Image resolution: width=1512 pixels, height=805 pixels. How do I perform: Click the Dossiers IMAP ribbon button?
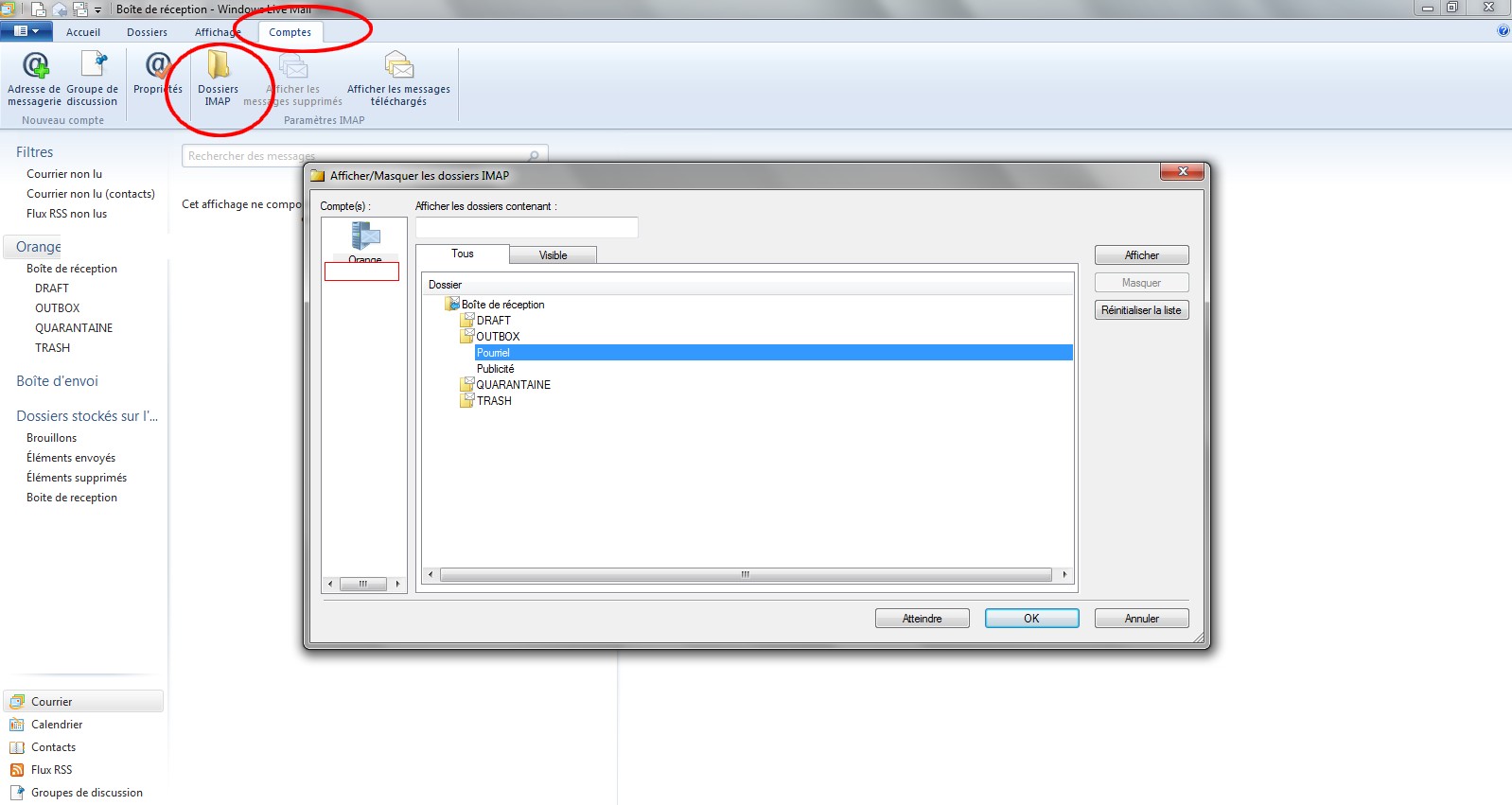click(218, 79)
